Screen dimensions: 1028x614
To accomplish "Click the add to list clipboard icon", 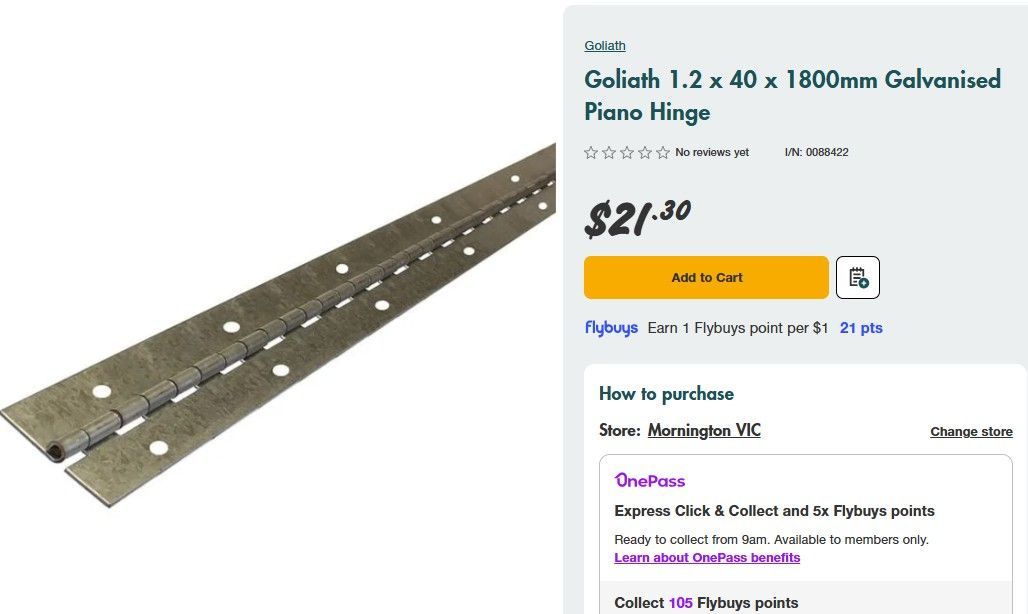I will tap(858, 278).
